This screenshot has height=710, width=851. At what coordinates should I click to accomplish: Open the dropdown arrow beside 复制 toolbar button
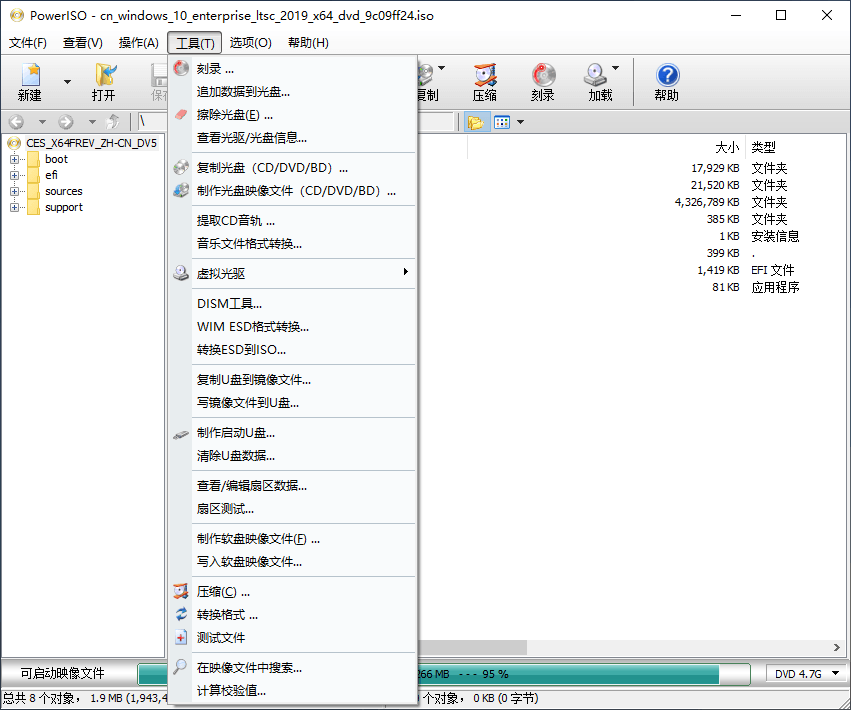441,68
